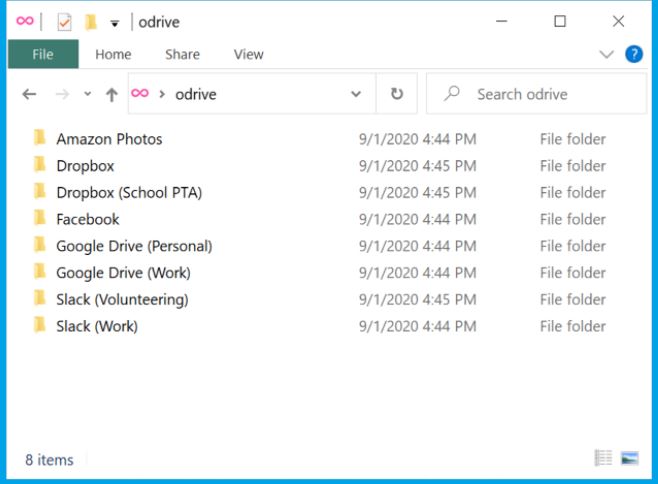Click the odrive infinity icon in title bar
Image resolution: width=658 pixels, height=484 pixels.
(25, 21)
